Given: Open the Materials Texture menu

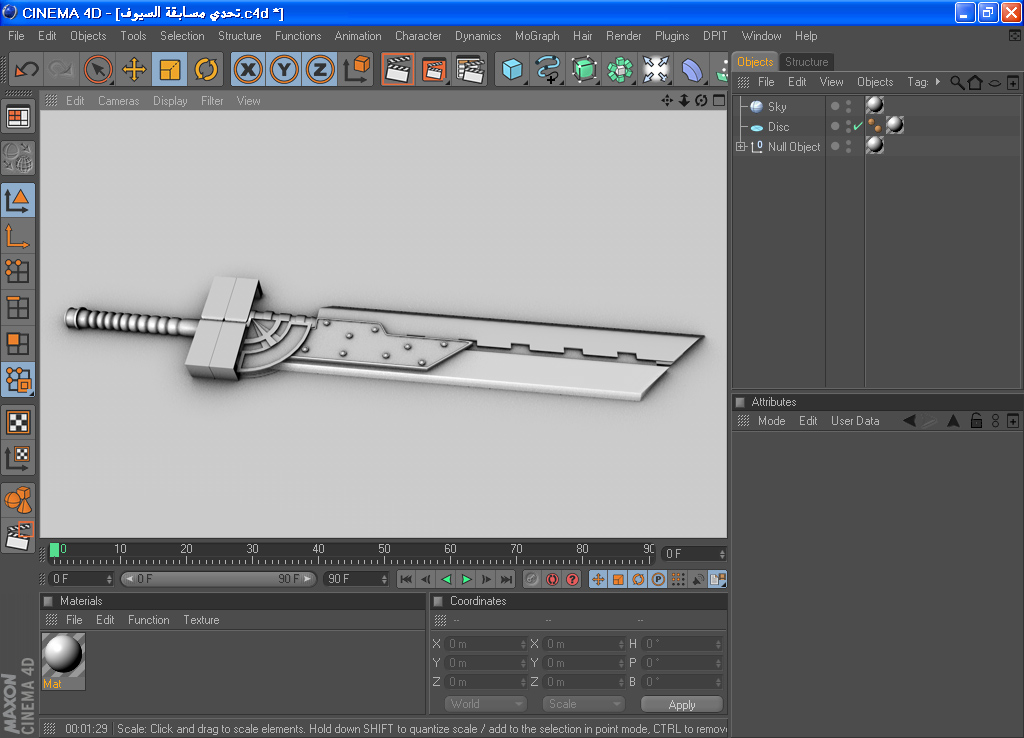Looking at the screenshot, I should click(x=201, y=620).
